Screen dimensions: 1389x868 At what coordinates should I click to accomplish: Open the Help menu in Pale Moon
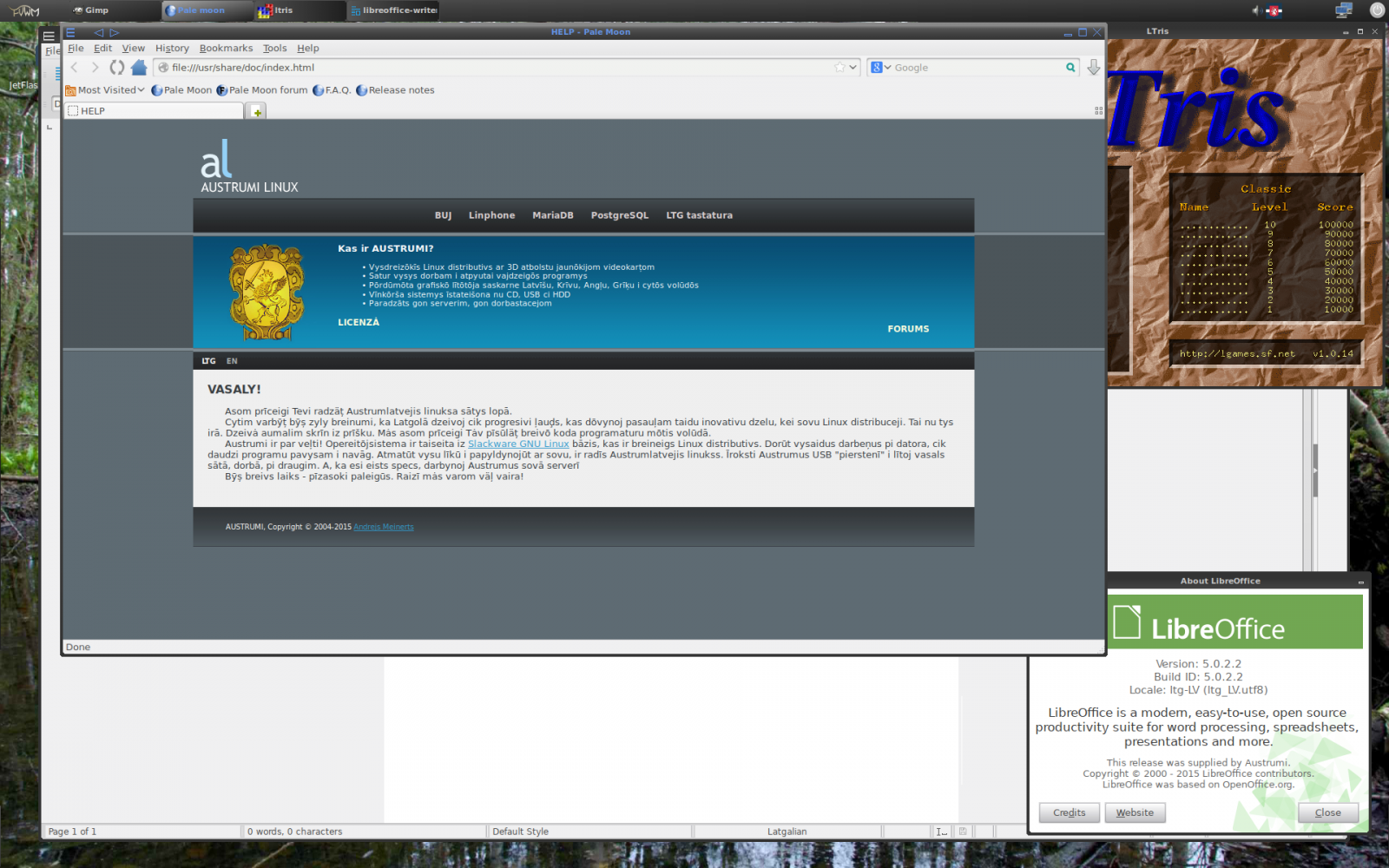tap(307, 49)
